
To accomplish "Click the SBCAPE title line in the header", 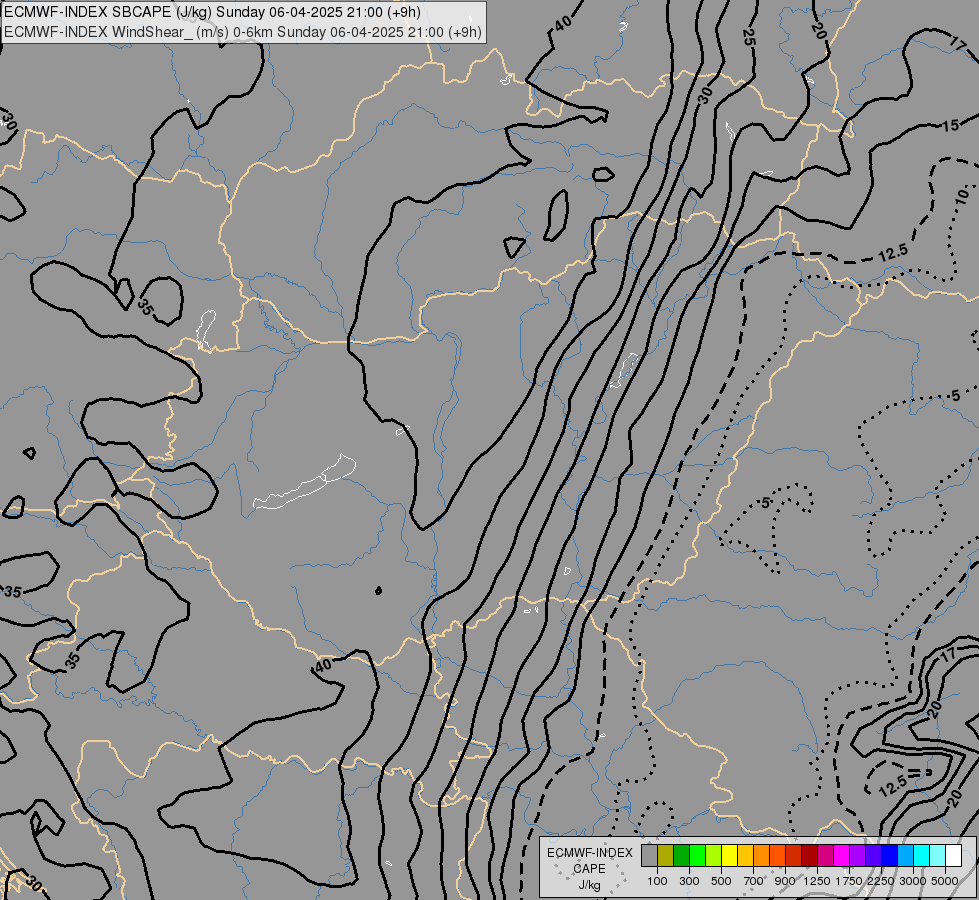I will click(212, 12).
